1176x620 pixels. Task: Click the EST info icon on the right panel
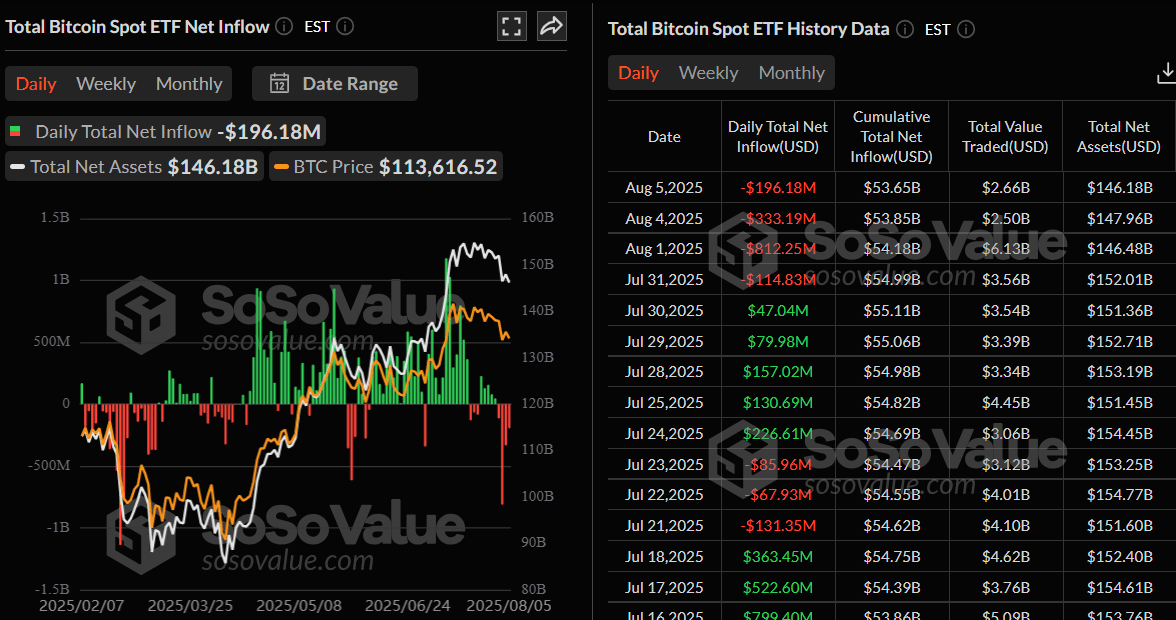966,30
